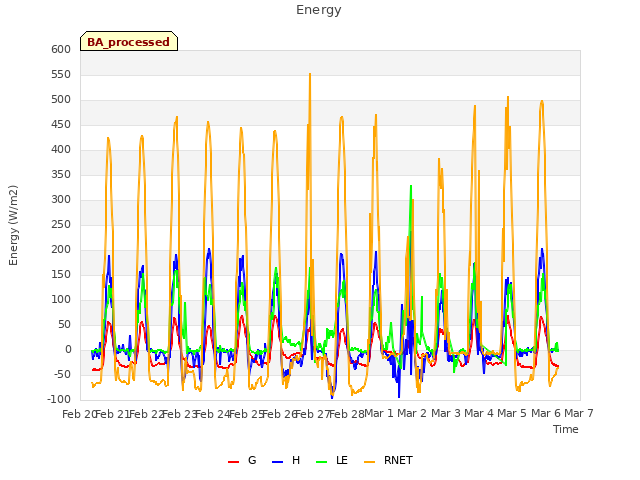Viewport: 640px width, 480px height.
Task: Click the BA_processed label box
Action: click(x=129, y=41)
